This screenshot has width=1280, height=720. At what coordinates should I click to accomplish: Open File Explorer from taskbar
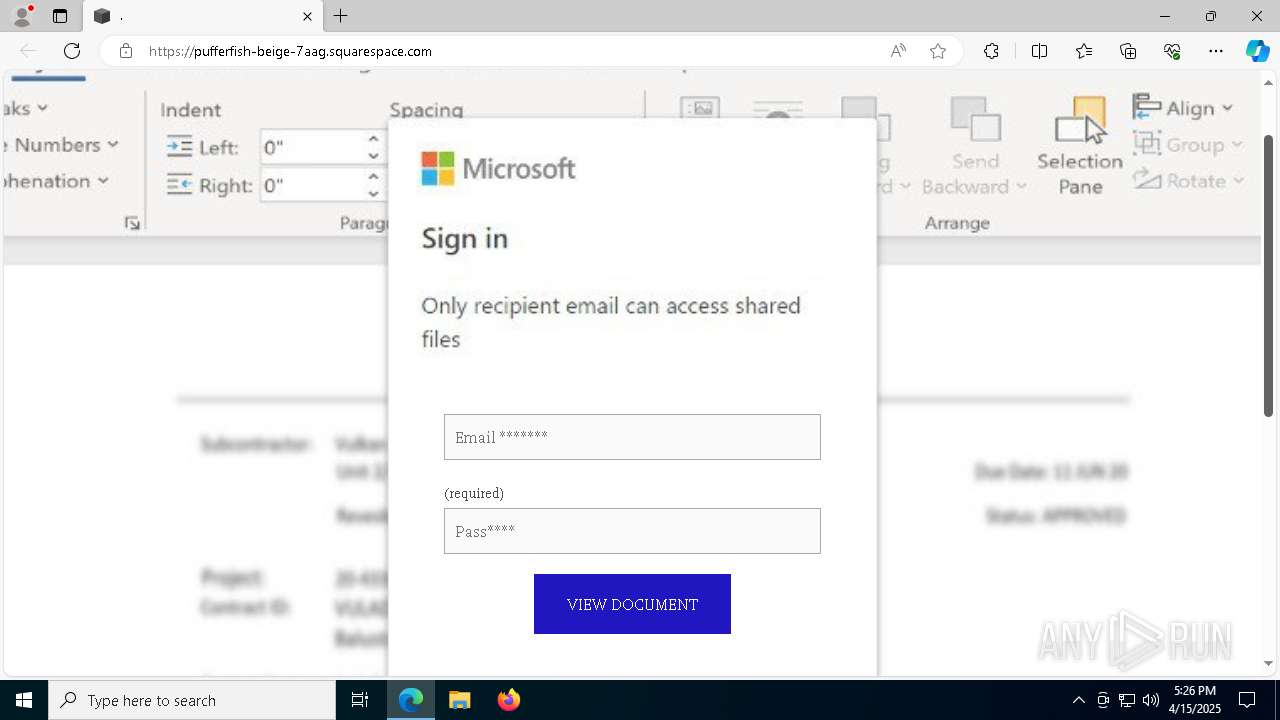point(460,700)
